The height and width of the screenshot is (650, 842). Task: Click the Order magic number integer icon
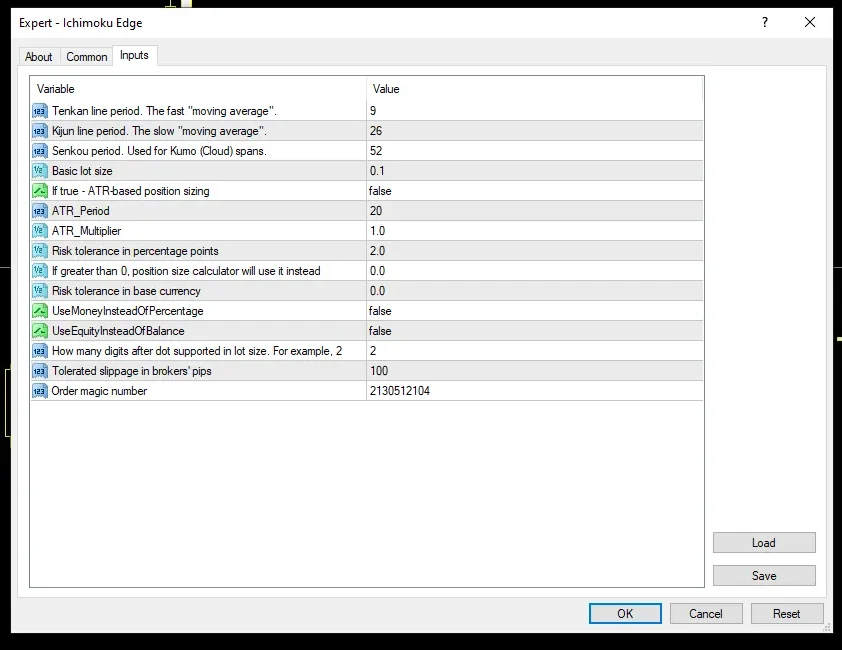point(40,391)
